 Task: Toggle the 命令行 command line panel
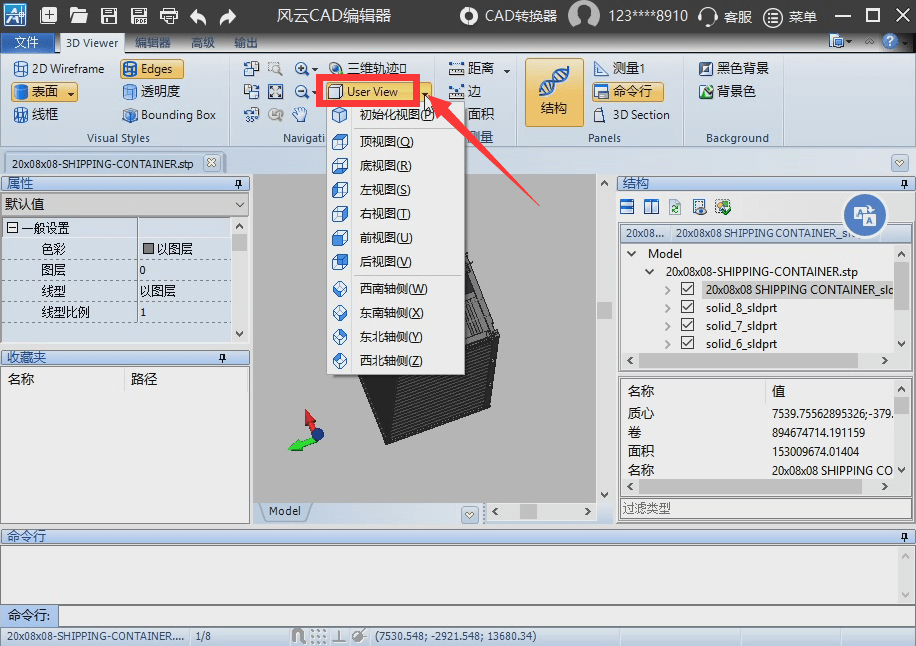[x=627, y=92]
